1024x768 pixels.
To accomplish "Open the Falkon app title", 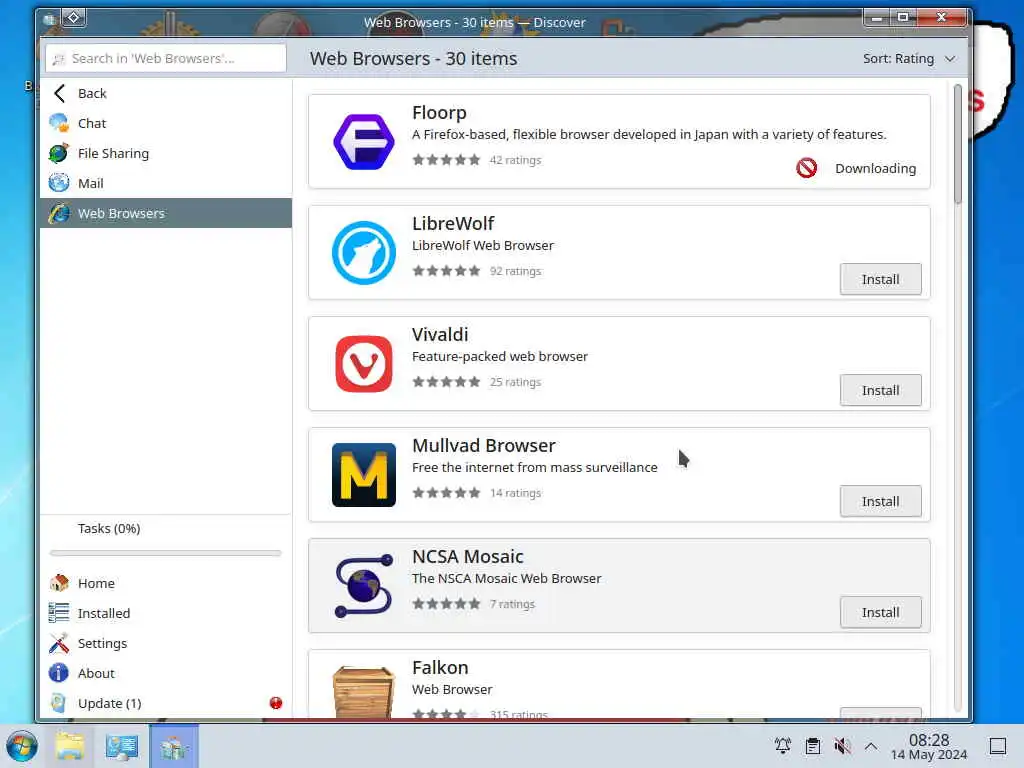I will click(x=440, y=667).
